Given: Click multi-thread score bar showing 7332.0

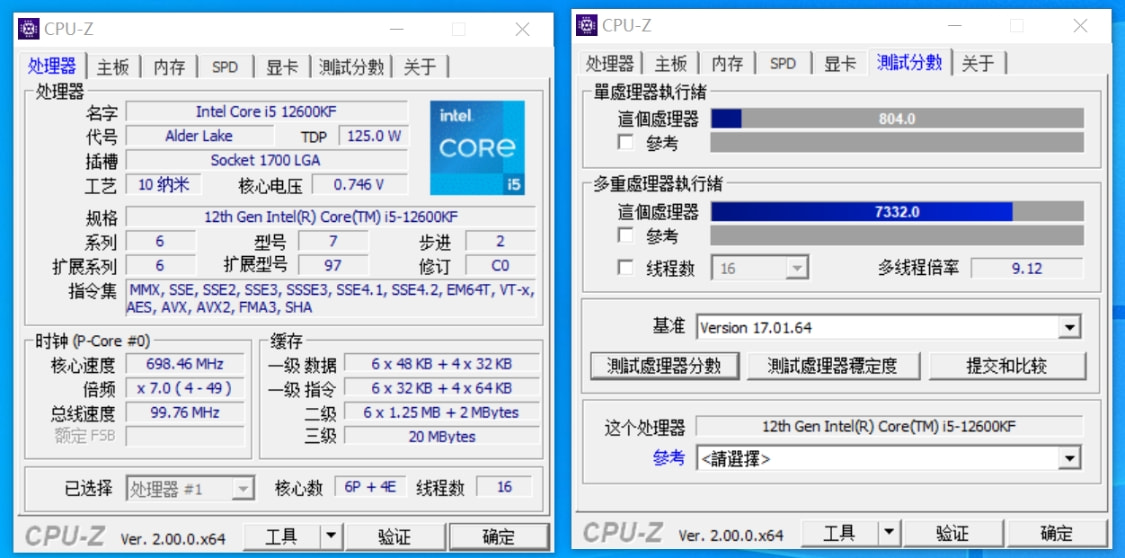Looking at the screenshot, I should [x=897, y=212].
